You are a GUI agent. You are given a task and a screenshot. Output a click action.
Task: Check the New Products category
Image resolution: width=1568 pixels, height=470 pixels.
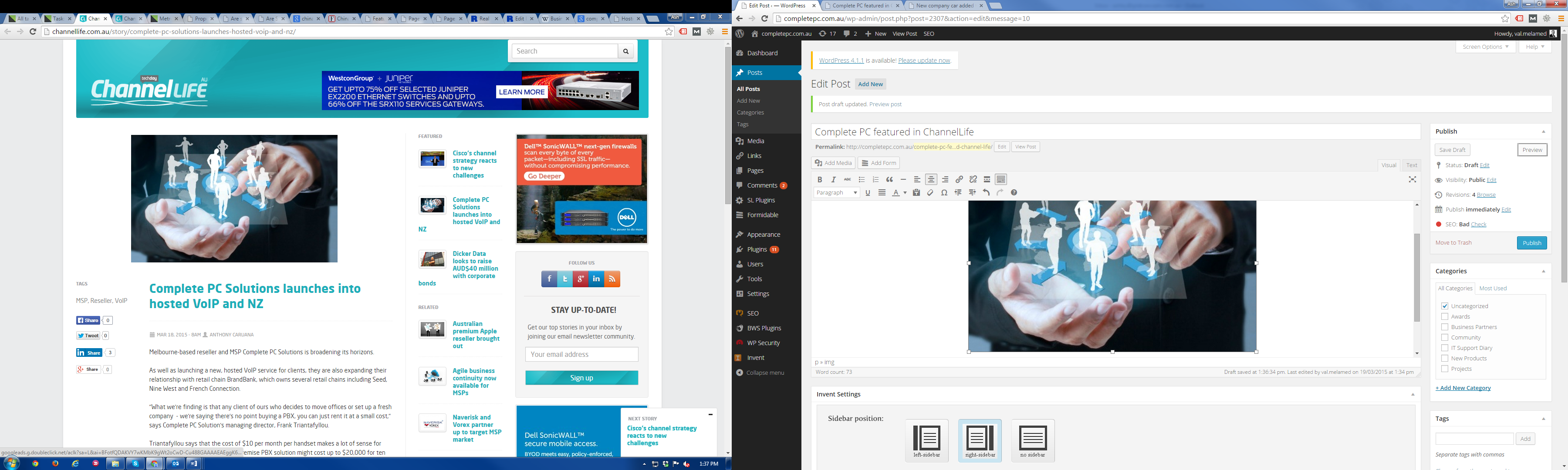[x=1444, y=358]
